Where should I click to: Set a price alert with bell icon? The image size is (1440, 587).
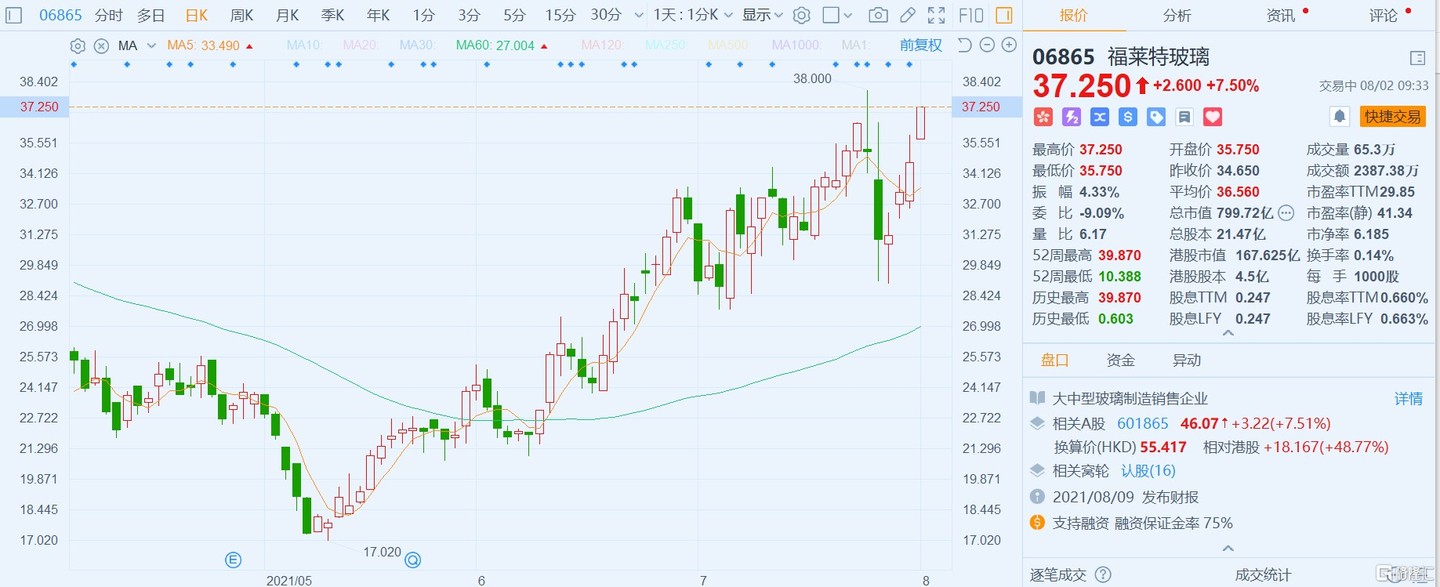click(x=1340, y=116)
